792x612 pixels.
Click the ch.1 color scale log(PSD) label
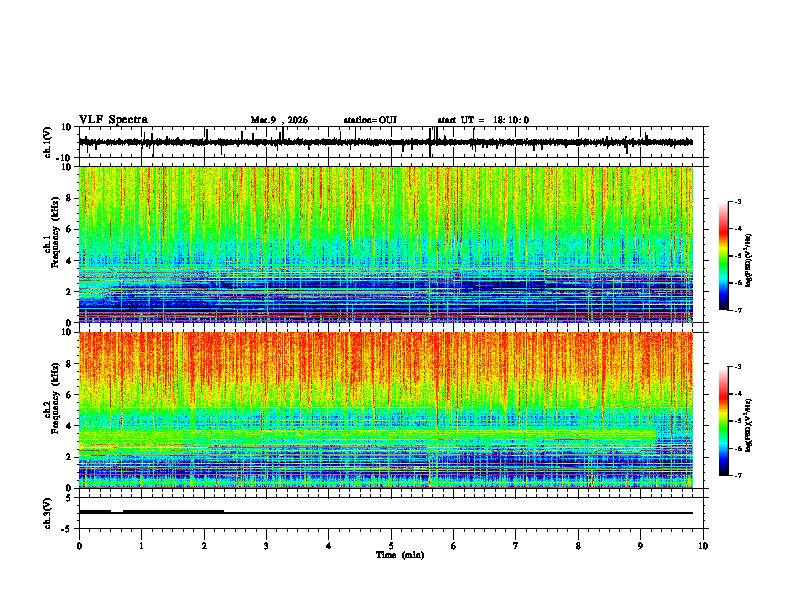[x=748, y=261]
